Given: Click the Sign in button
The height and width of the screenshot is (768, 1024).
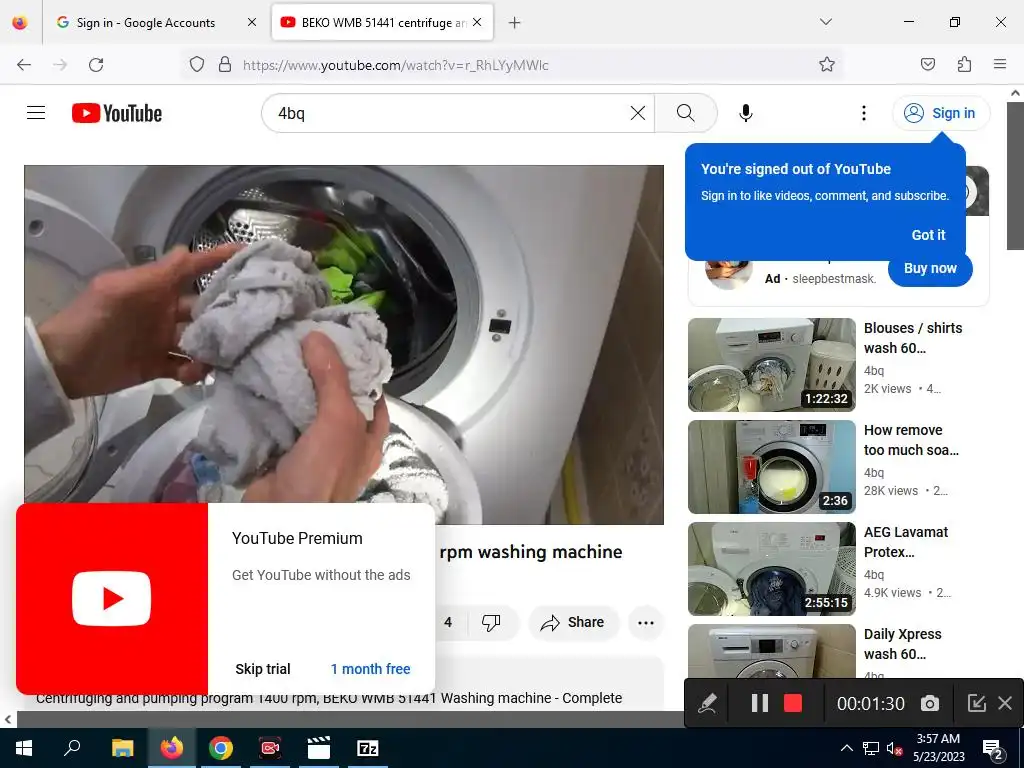Looking at the screenshot, I should click(941, 113).
